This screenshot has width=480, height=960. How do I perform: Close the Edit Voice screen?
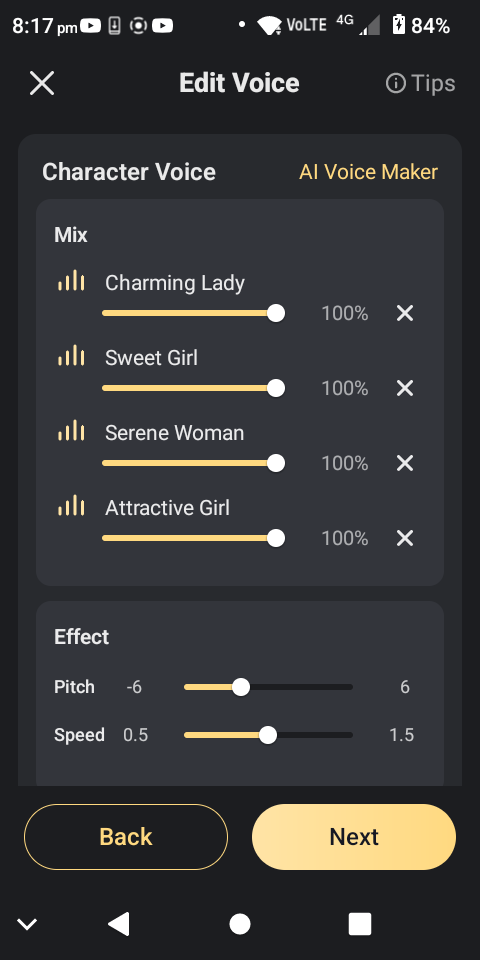pos(42,83)
